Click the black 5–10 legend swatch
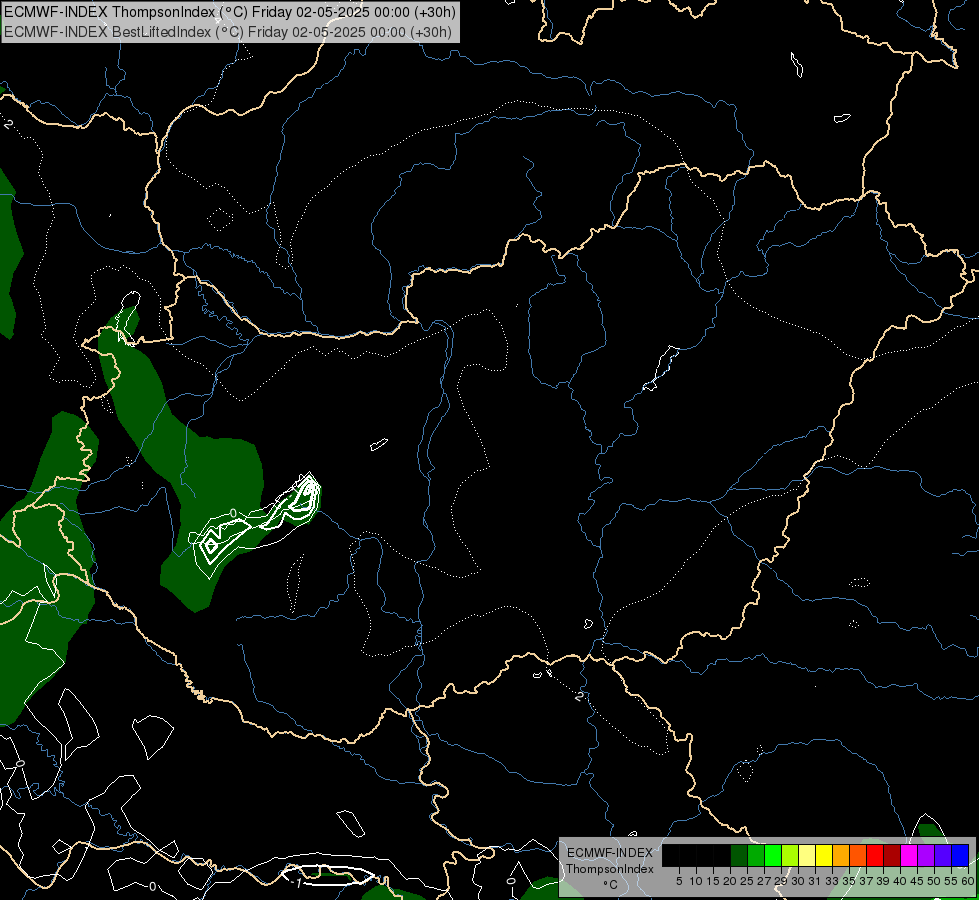The image size is (979, 900). tap(687, 856)
